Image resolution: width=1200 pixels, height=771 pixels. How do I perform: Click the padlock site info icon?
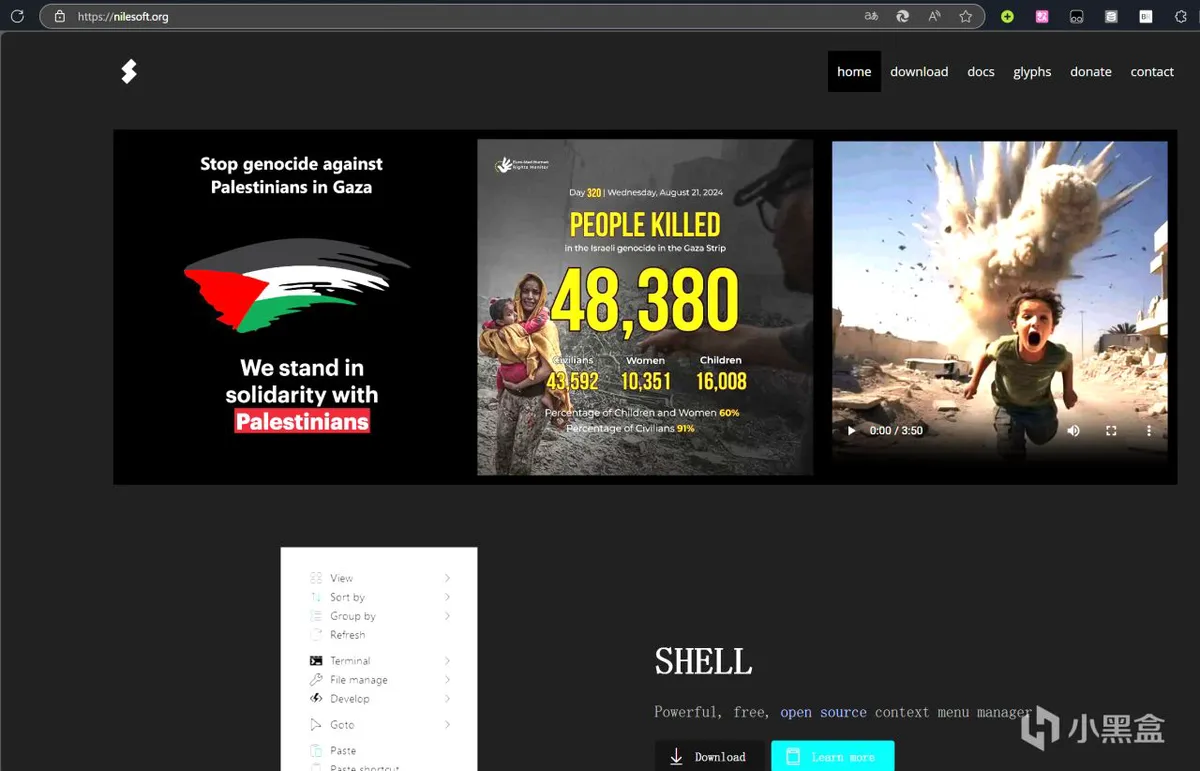coord(60,16)
